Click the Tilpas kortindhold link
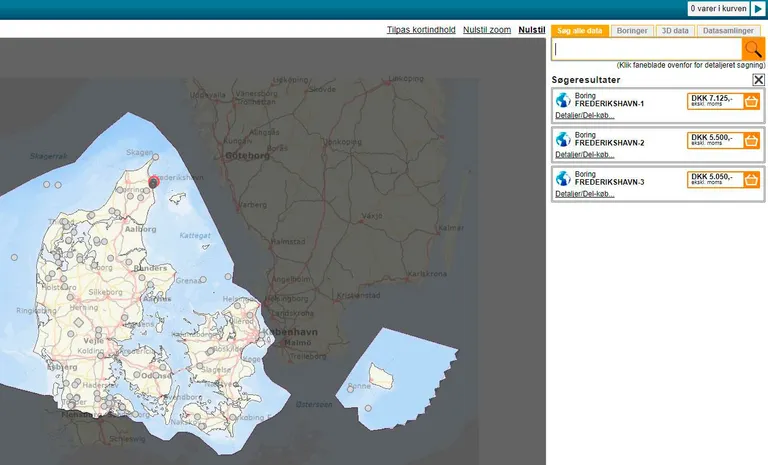Image resolution: width=768 pixels, height=465 pixels. point(421,30)
